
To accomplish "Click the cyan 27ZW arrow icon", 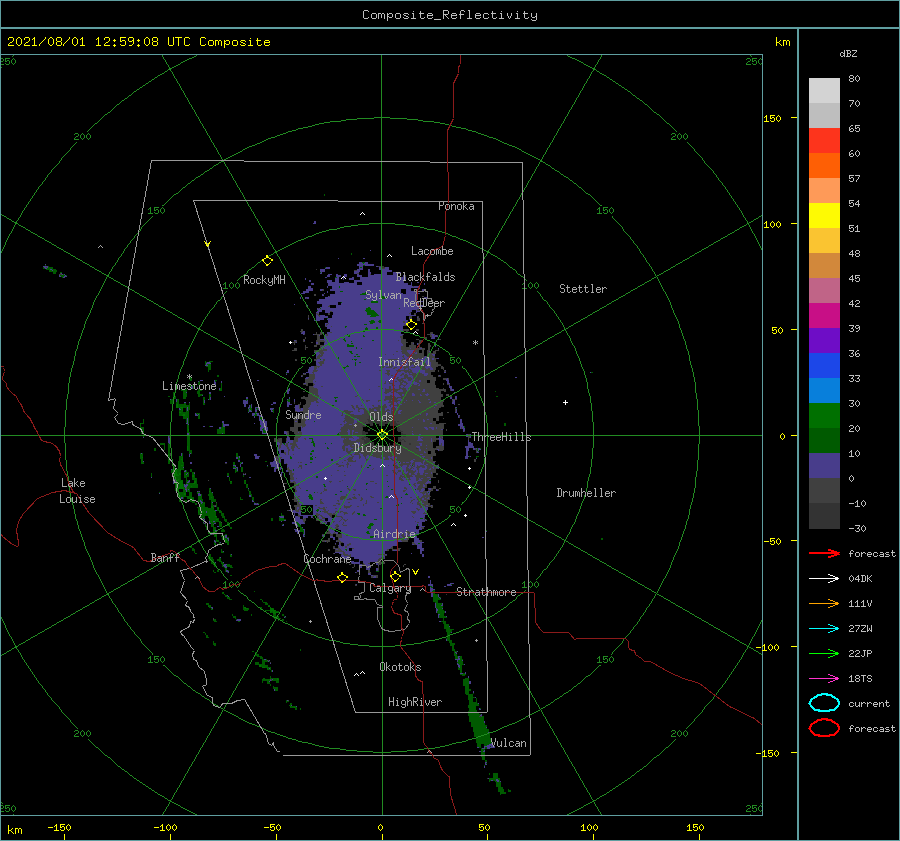I will click(x=824, y=629).
